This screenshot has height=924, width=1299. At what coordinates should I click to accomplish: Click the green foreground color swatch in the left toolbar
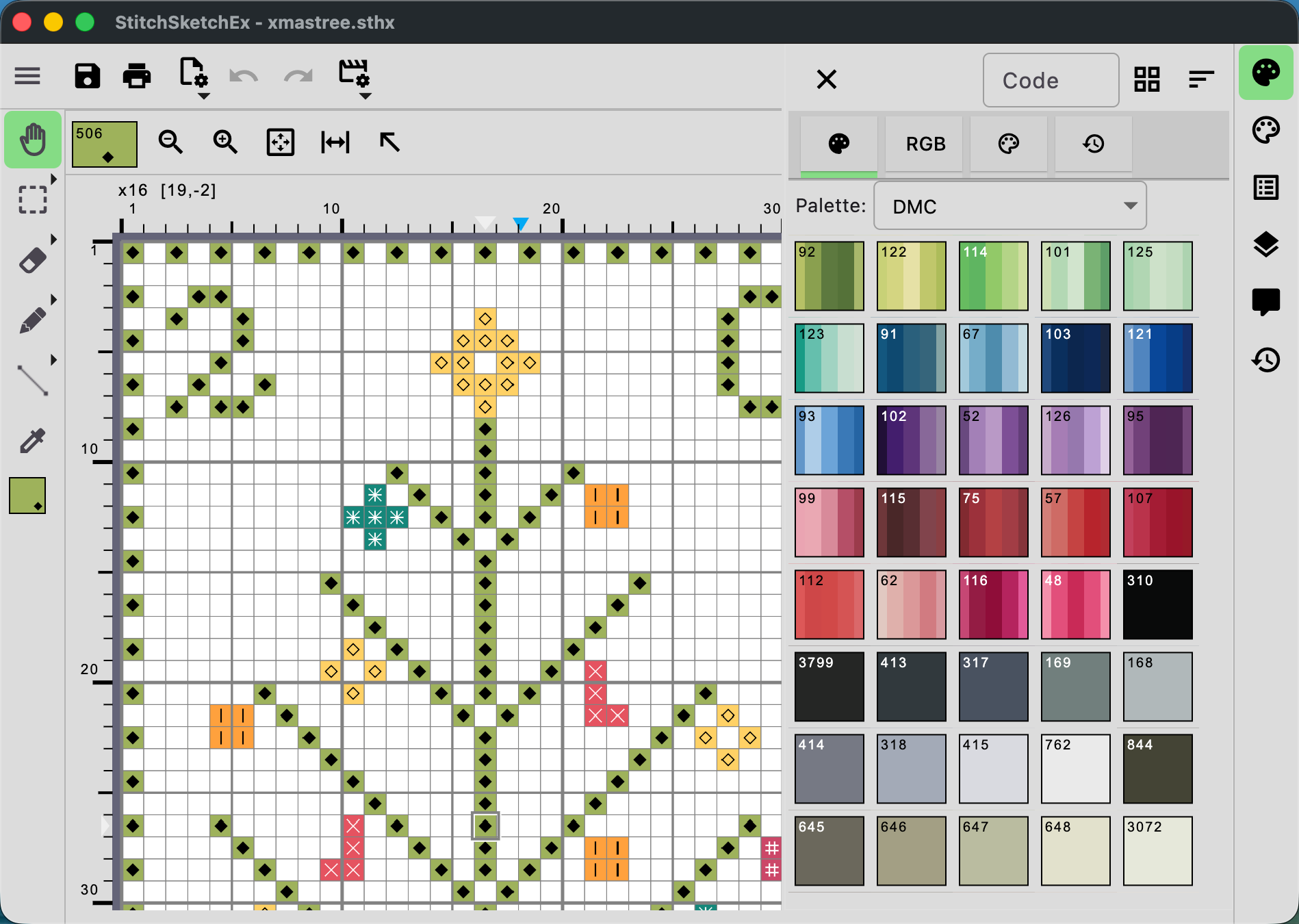click(x=27, y=496)
